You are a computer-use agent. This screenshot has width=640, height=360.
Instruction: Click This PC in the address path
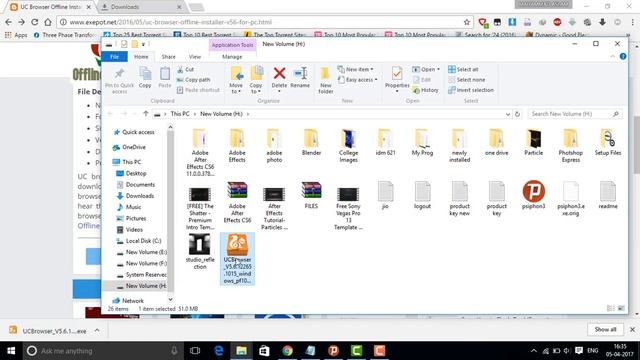click(180, 114)
